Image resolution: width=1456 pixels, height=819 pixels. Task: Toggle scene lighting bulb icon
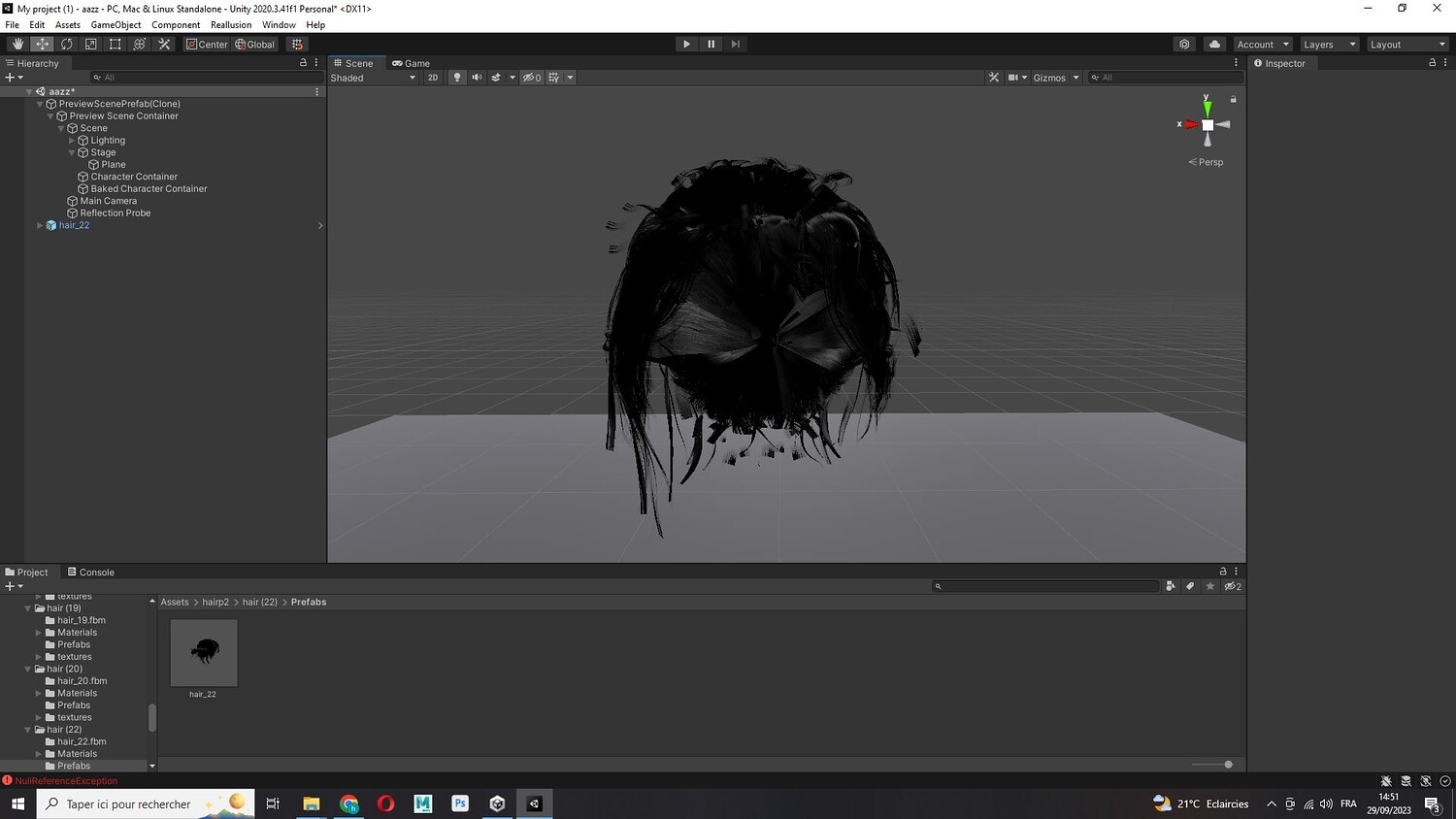tap(457, 78)
